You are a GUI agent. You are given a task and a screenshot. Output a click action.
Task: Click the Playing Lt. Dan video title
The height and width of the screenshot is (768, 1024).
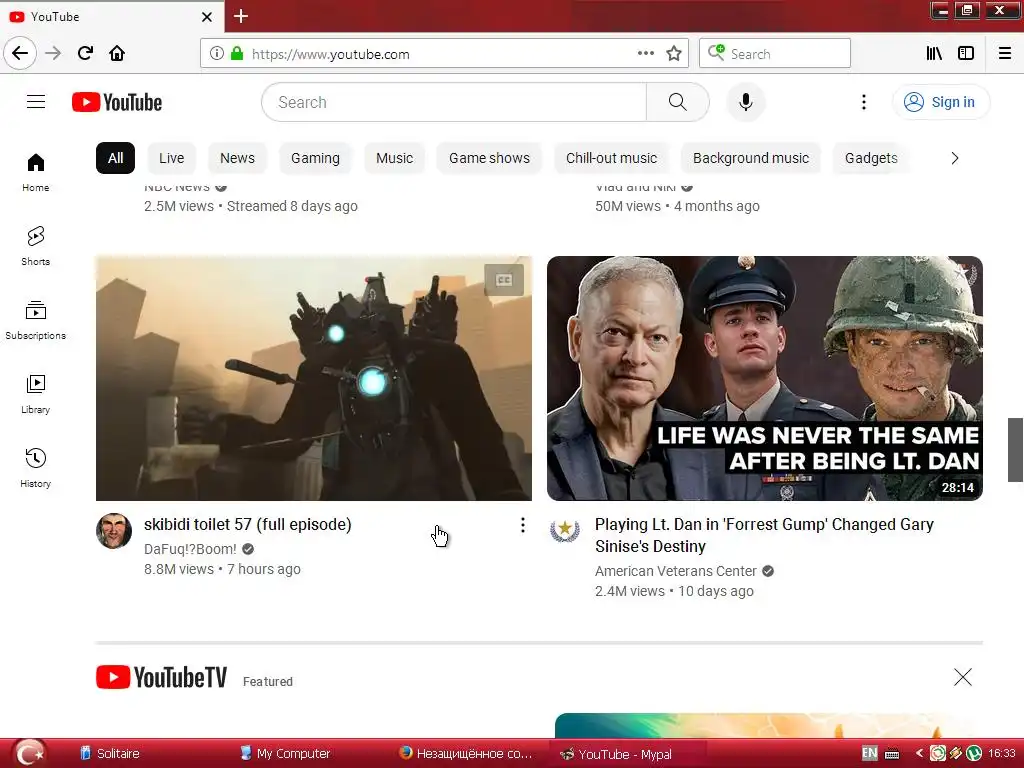point(764,535)
